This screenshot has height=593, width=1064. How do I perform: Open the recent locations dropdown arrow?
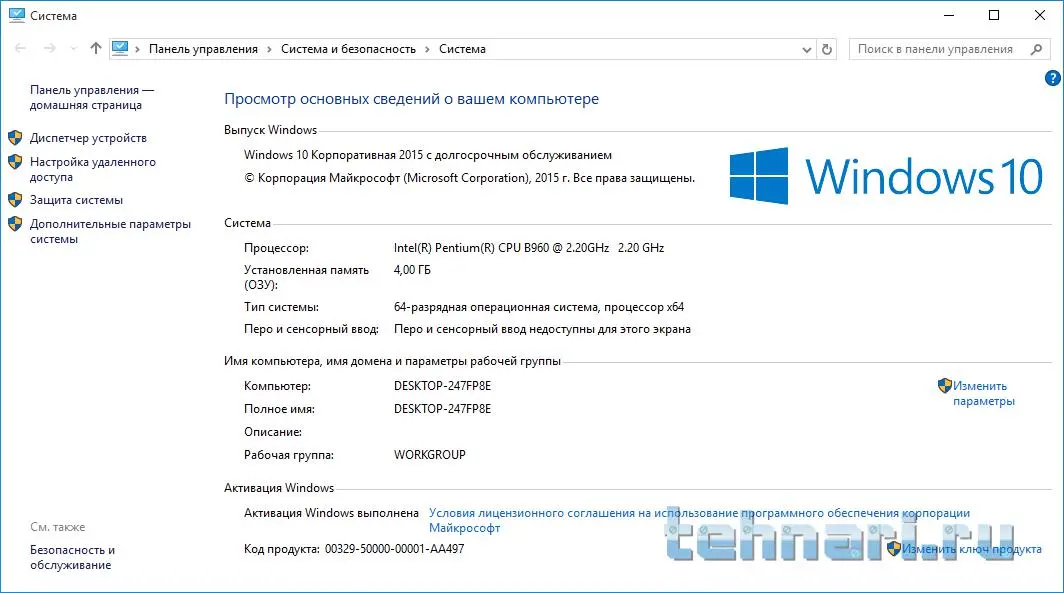(x=73, y=49)
